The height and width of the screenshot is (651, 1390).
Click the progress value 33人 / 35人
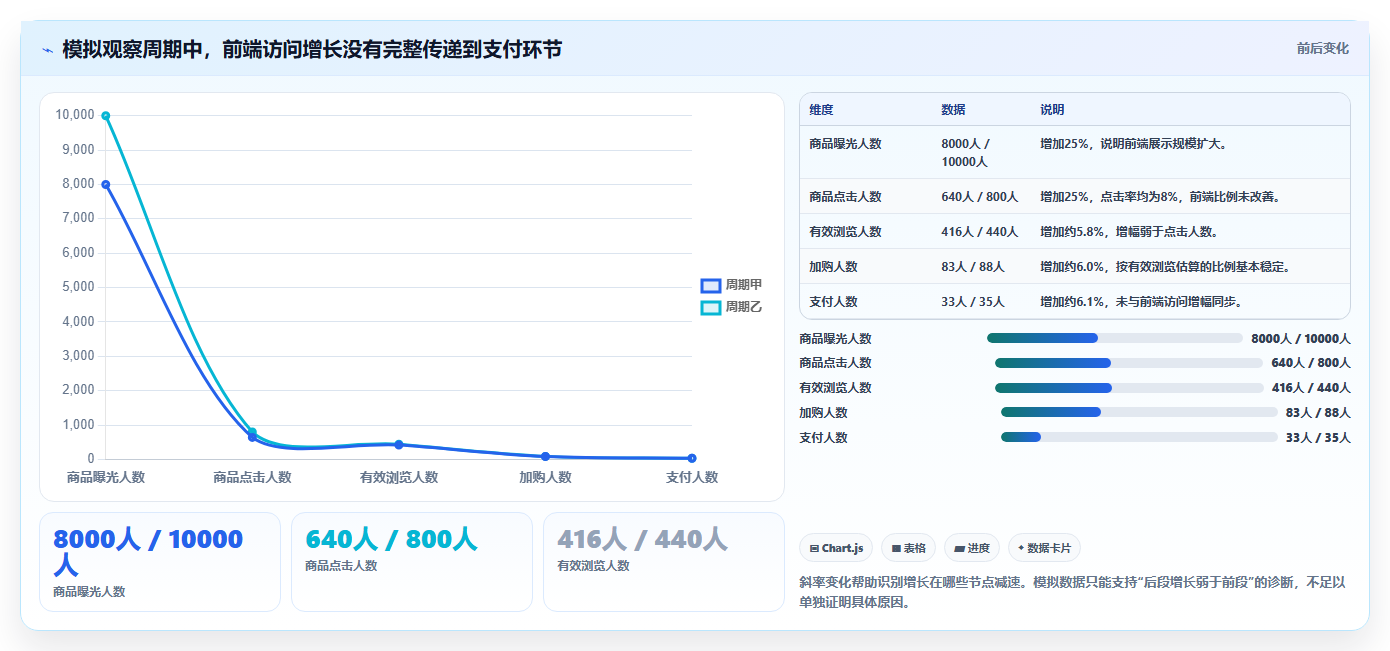click(x=1318, y=437)
